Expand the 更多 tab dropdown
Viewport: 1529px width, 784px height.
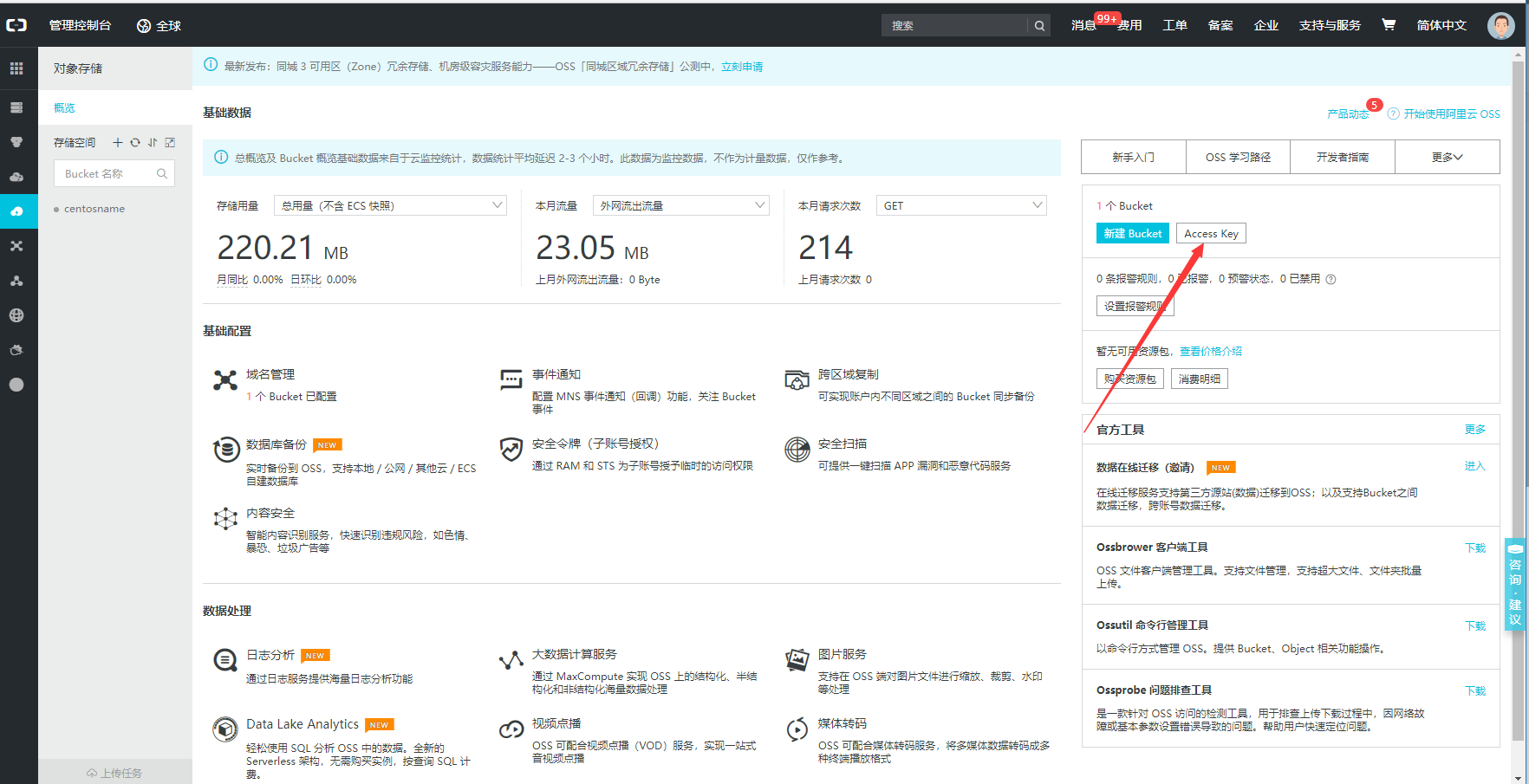click(1447, 157)
